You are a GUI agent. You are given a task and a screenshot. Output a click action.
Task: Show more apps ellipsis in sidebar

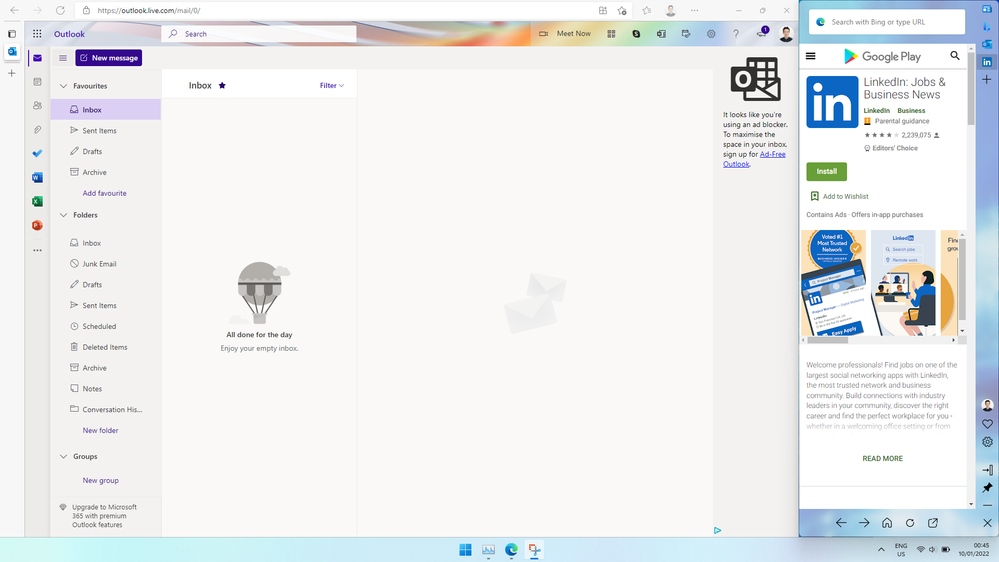38,250
